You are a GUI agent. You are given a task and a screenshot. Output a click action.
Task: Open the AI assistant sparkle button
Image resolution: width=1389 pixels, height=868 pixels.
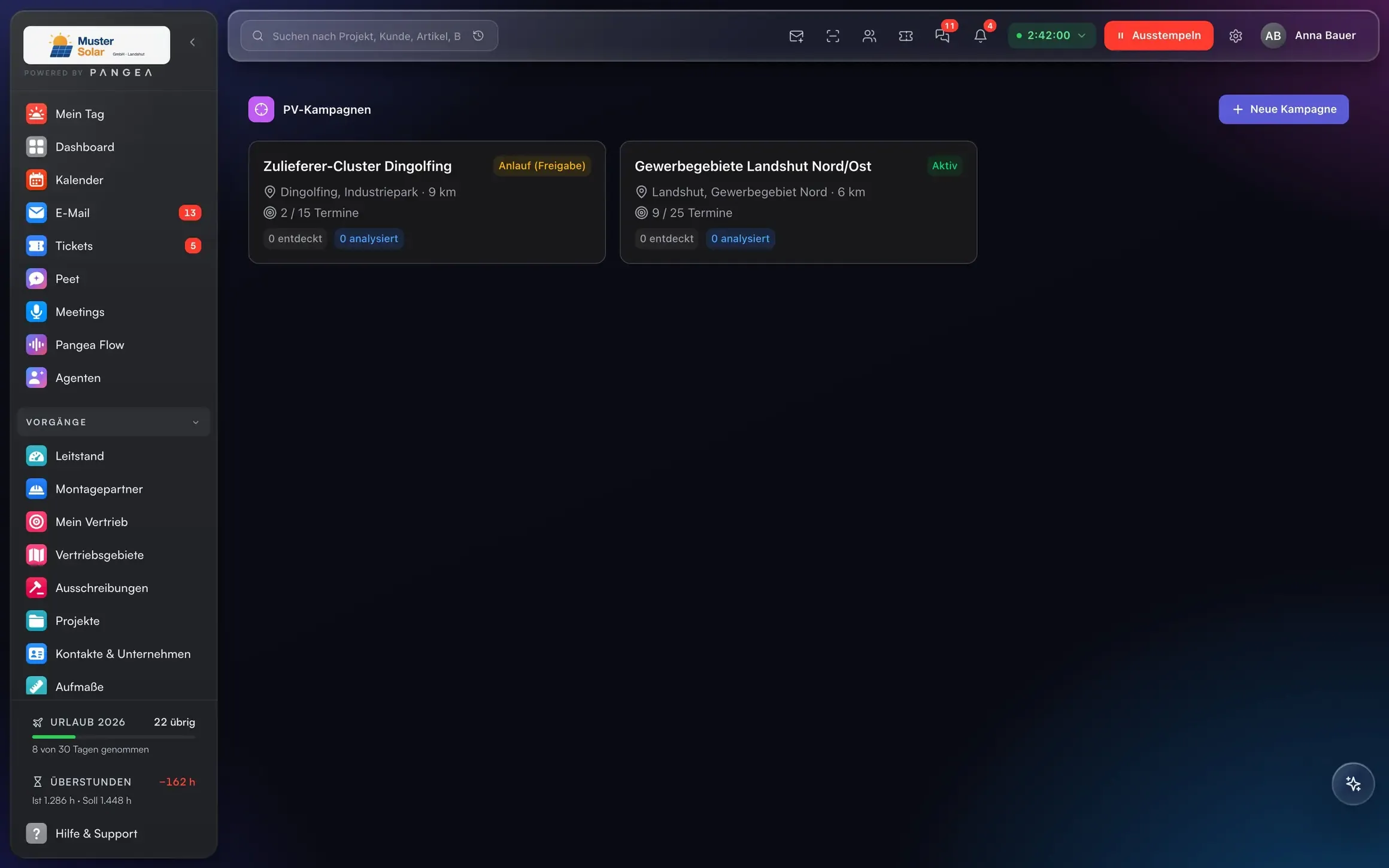coord(1352,784)
